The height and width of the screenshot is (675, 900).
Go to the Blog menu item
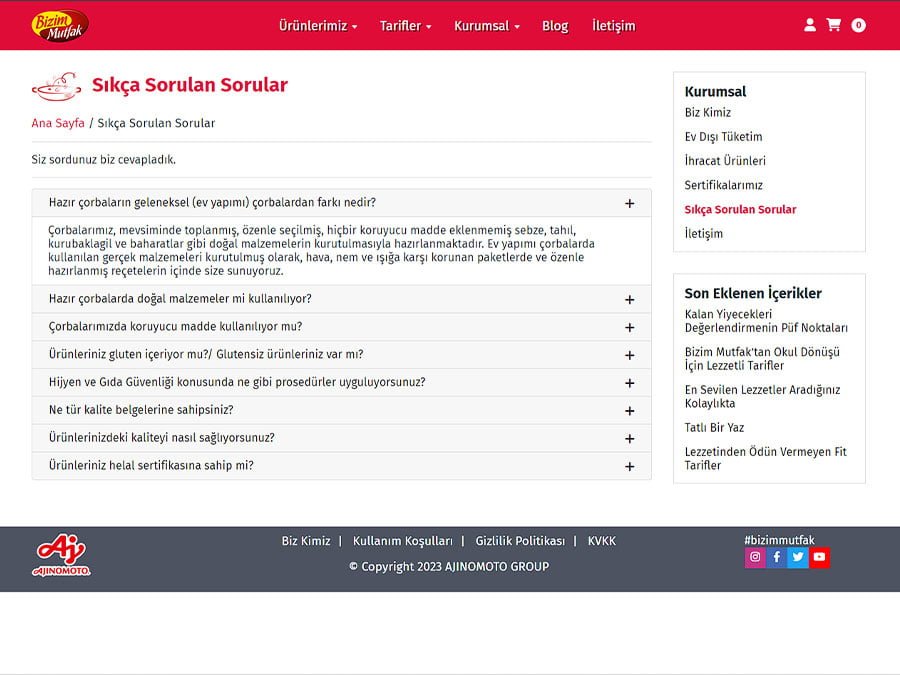point(555,26)
